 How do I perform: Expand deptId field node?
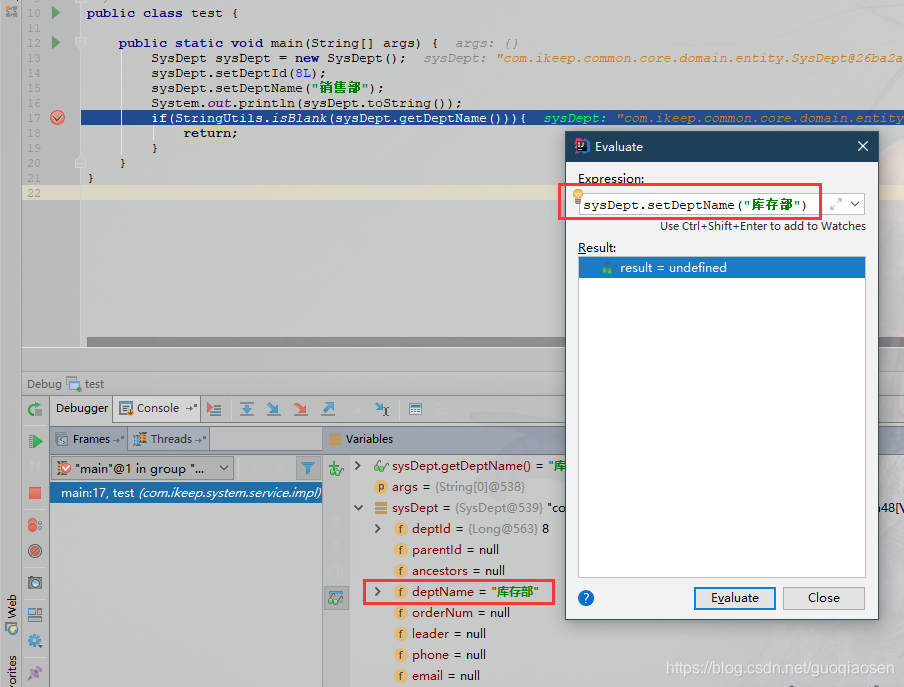(x=378, y=529)
